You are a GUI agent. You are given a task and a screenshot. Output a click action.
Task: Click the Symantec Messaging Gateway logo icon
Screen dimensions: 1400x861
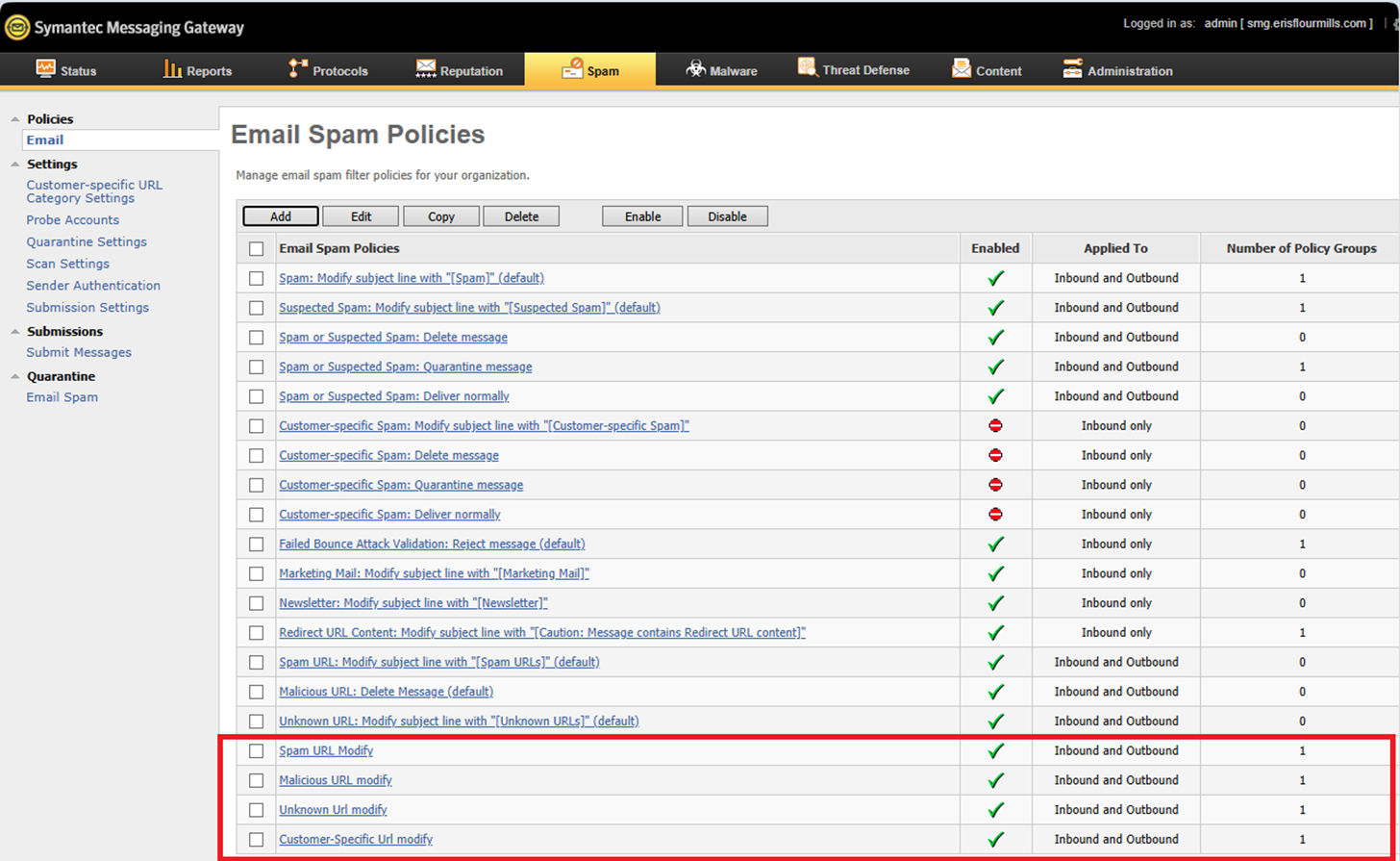(16, 27)
